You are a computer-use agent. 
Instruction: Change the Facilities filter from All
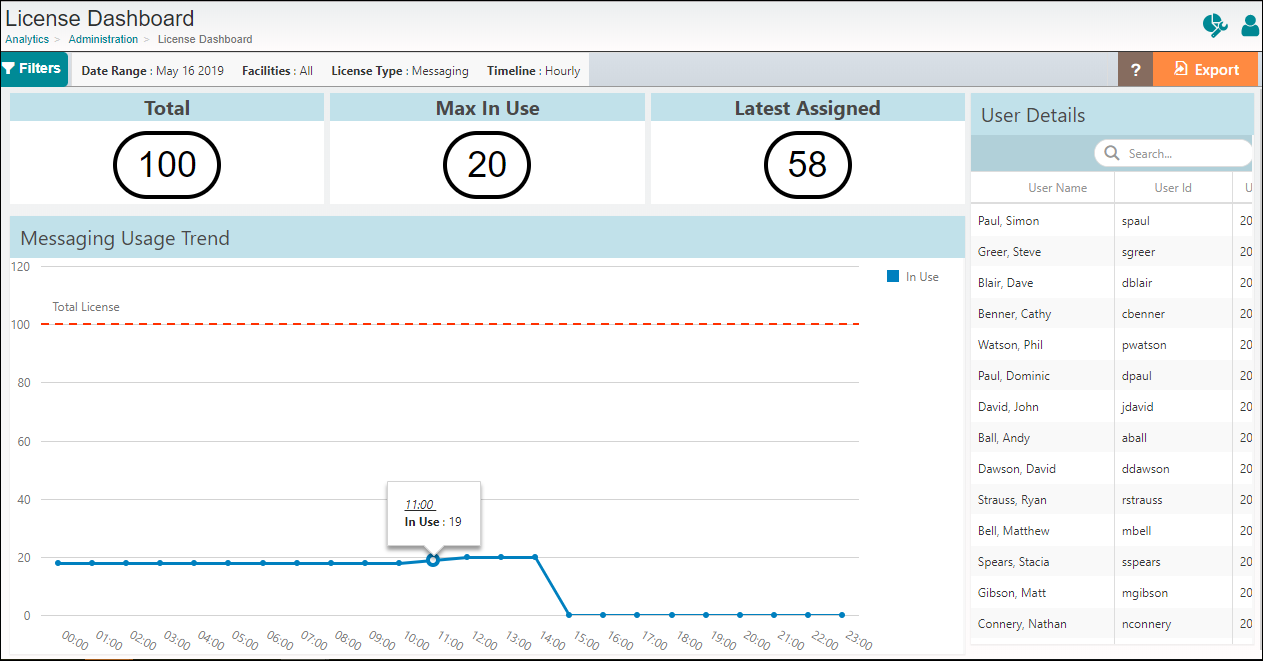(276, 71)
